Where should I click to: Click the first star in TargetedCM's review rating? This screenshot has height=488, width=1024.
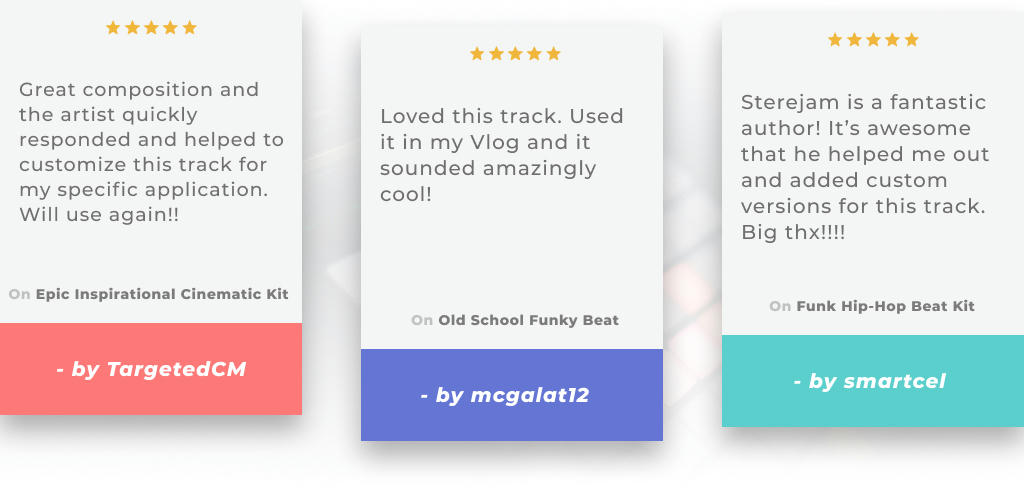113,28
